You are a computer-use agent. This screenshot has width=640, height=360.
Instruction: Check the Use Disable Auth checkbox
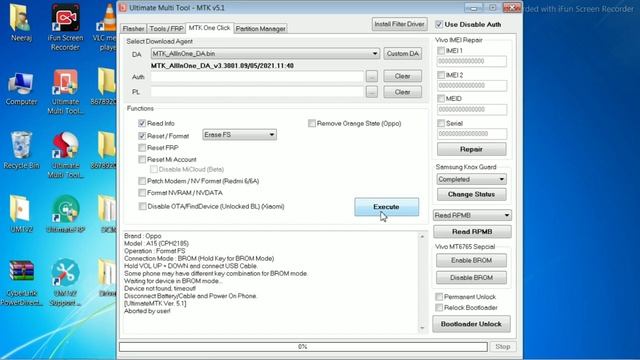pos(439,24)
